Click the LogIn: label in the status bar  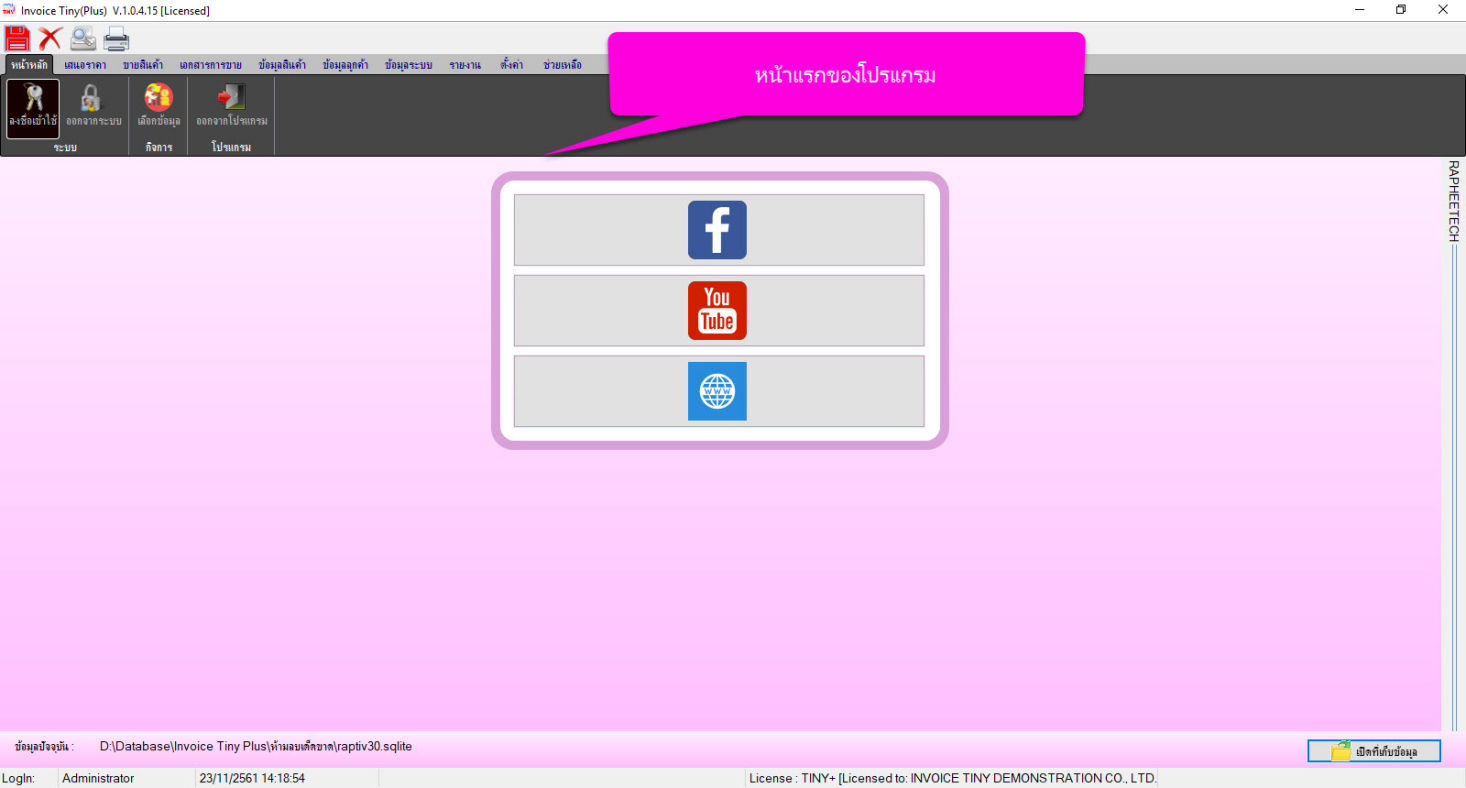click(x=18, y=778)
